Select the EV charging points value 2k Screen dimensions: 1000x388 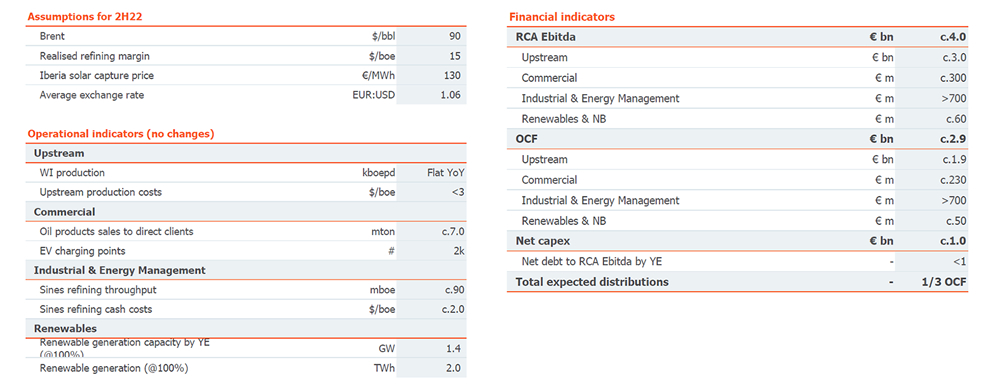tap(457, 251)
